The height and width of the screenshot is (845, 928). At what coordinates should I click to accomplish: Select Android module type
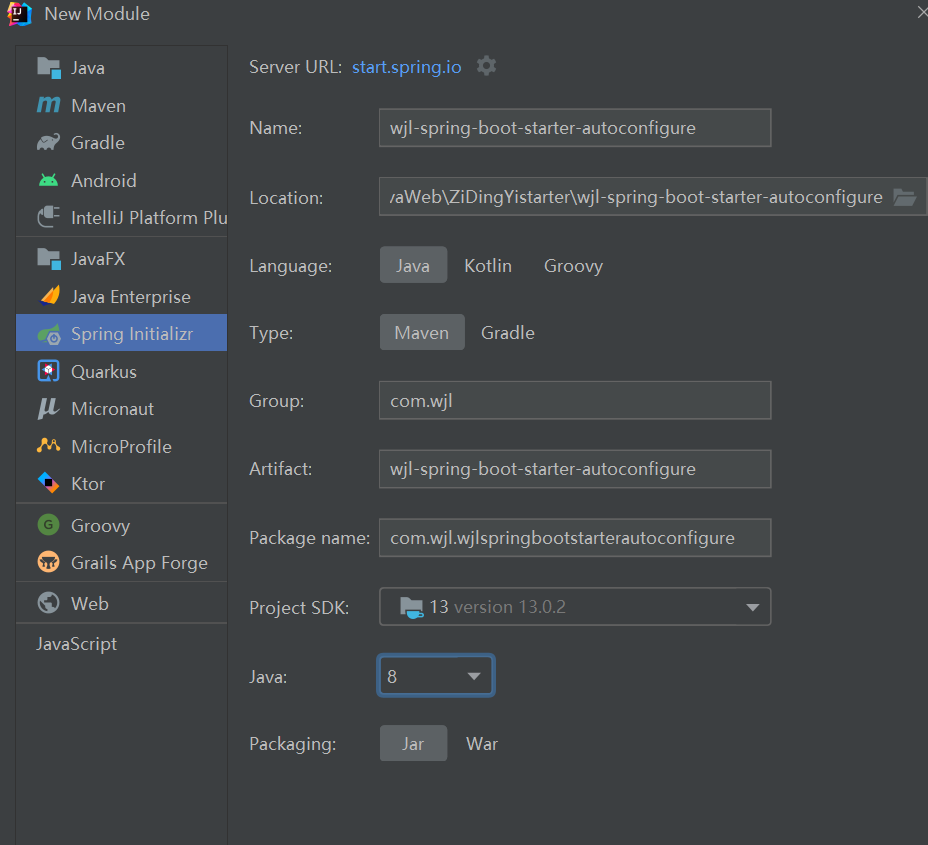coord(121,180)
